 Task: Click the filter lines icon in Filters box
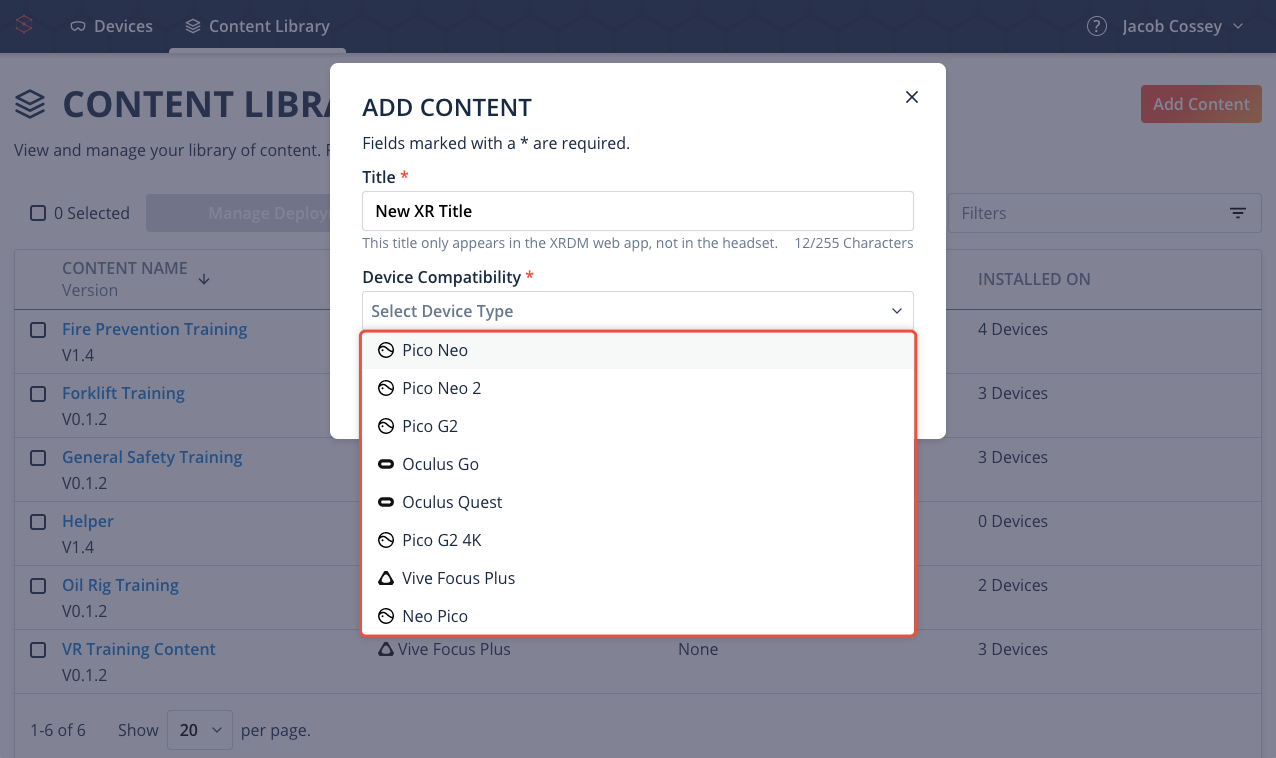click(x=1238, y=213)
